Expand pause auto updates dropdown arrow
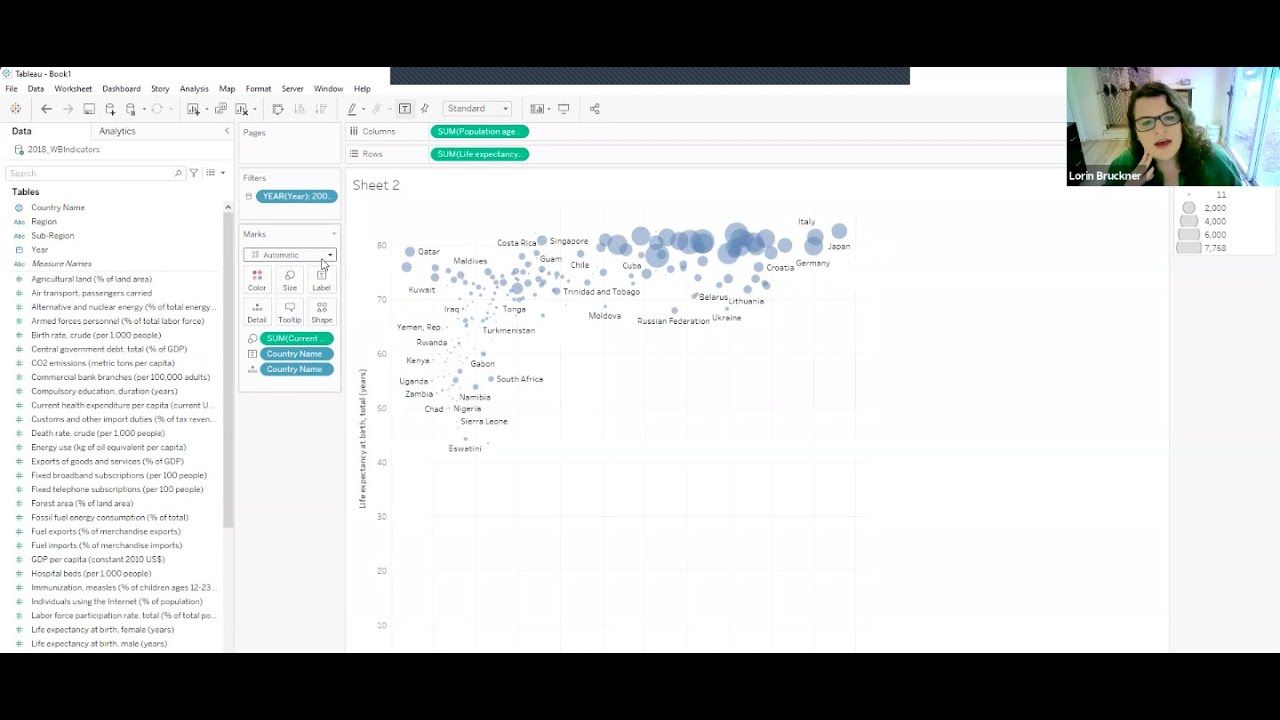 (144, 109)
